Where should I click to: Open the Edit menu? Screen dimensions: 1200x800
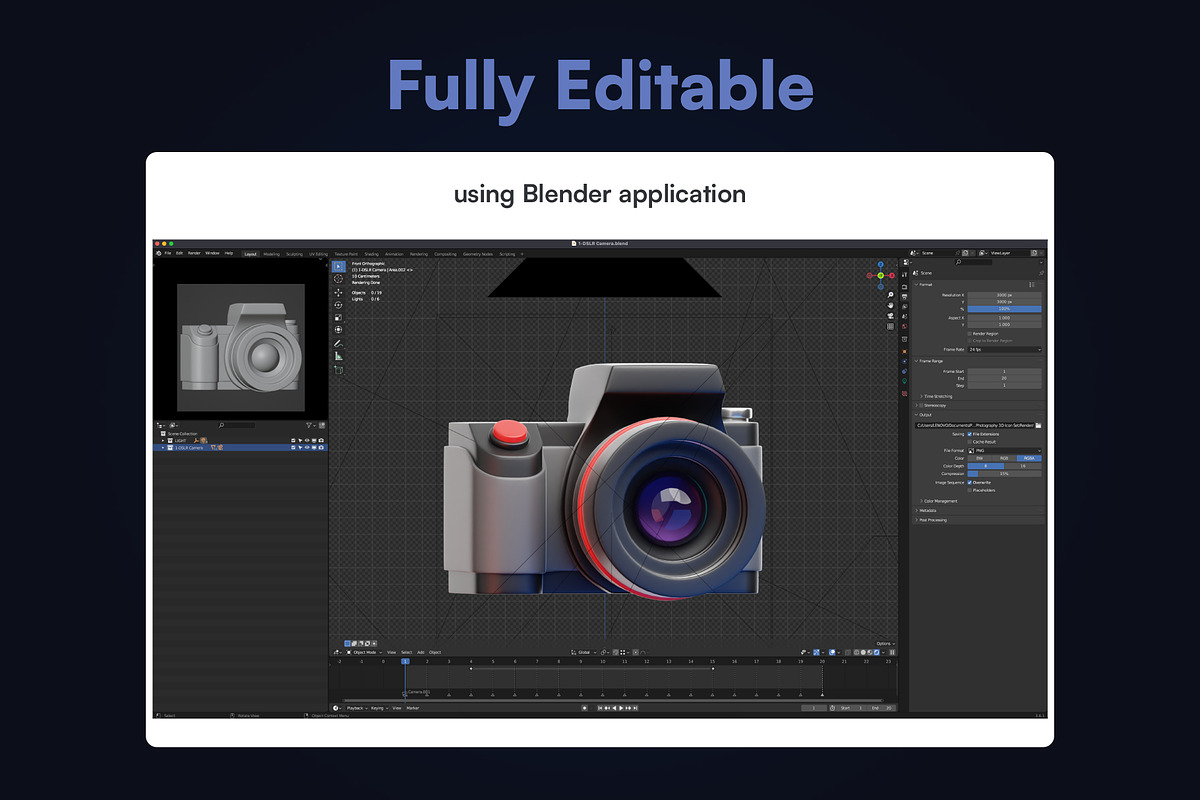[179, 254]
